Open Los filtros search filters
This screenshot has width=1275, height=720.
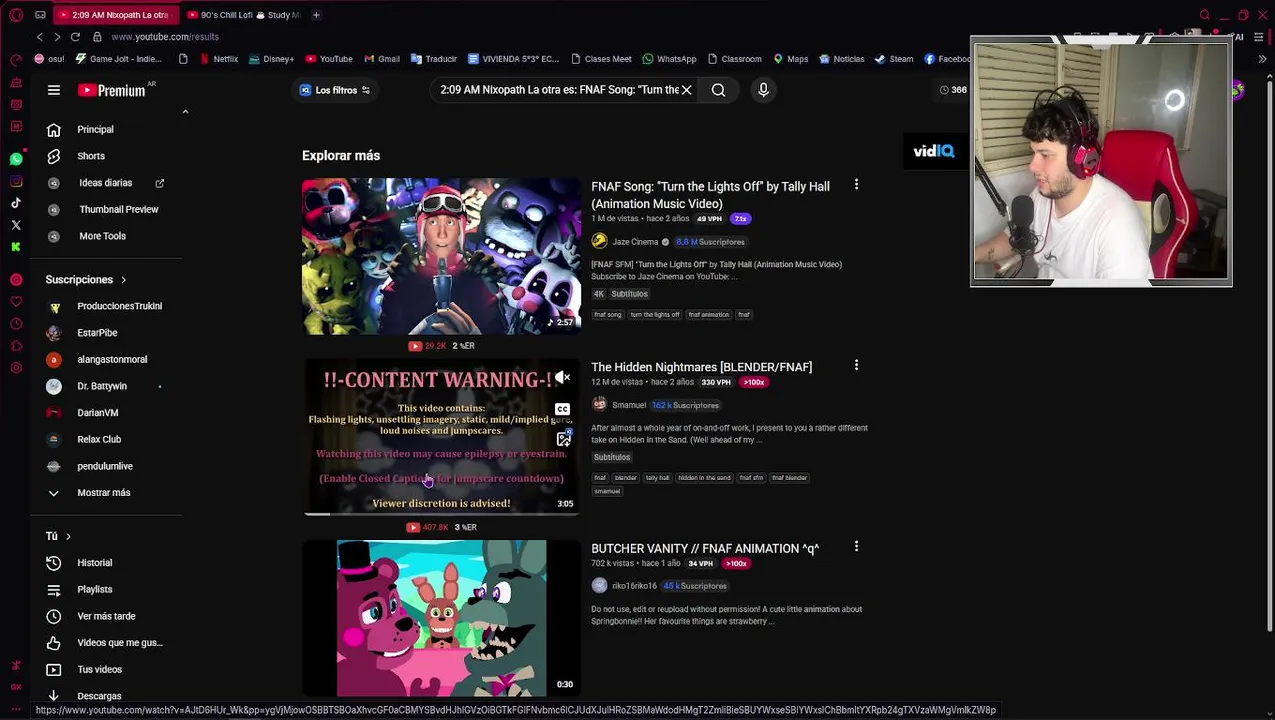(335, 90)
